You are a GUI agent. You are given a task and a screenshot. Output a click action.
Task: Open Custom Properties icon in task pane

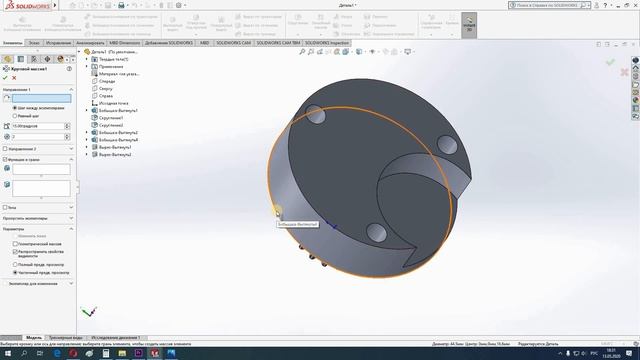coord(636,108)
